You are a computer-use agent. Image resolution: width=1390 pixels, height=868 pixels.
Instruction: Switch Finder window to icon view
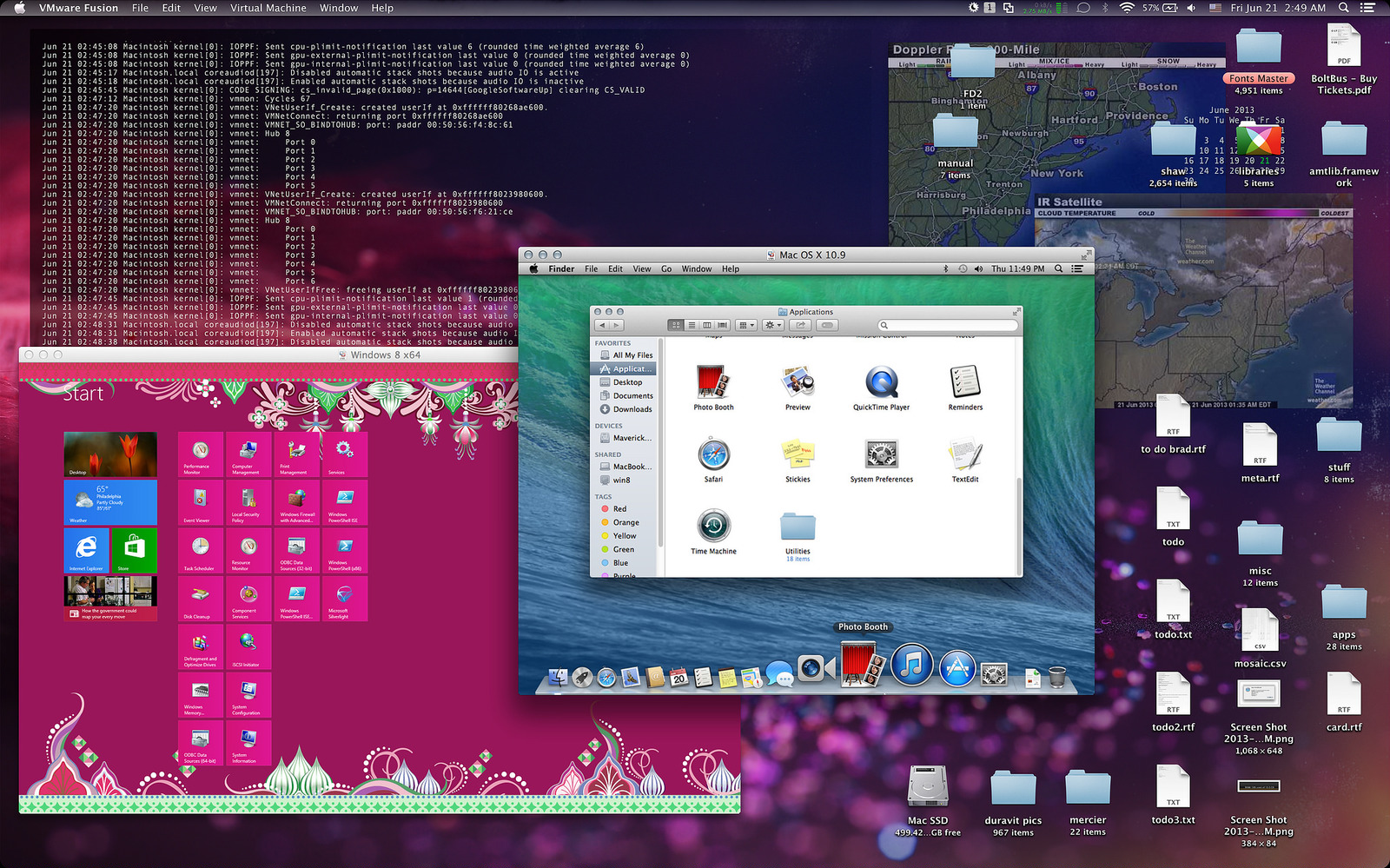[x=676, y=325]
